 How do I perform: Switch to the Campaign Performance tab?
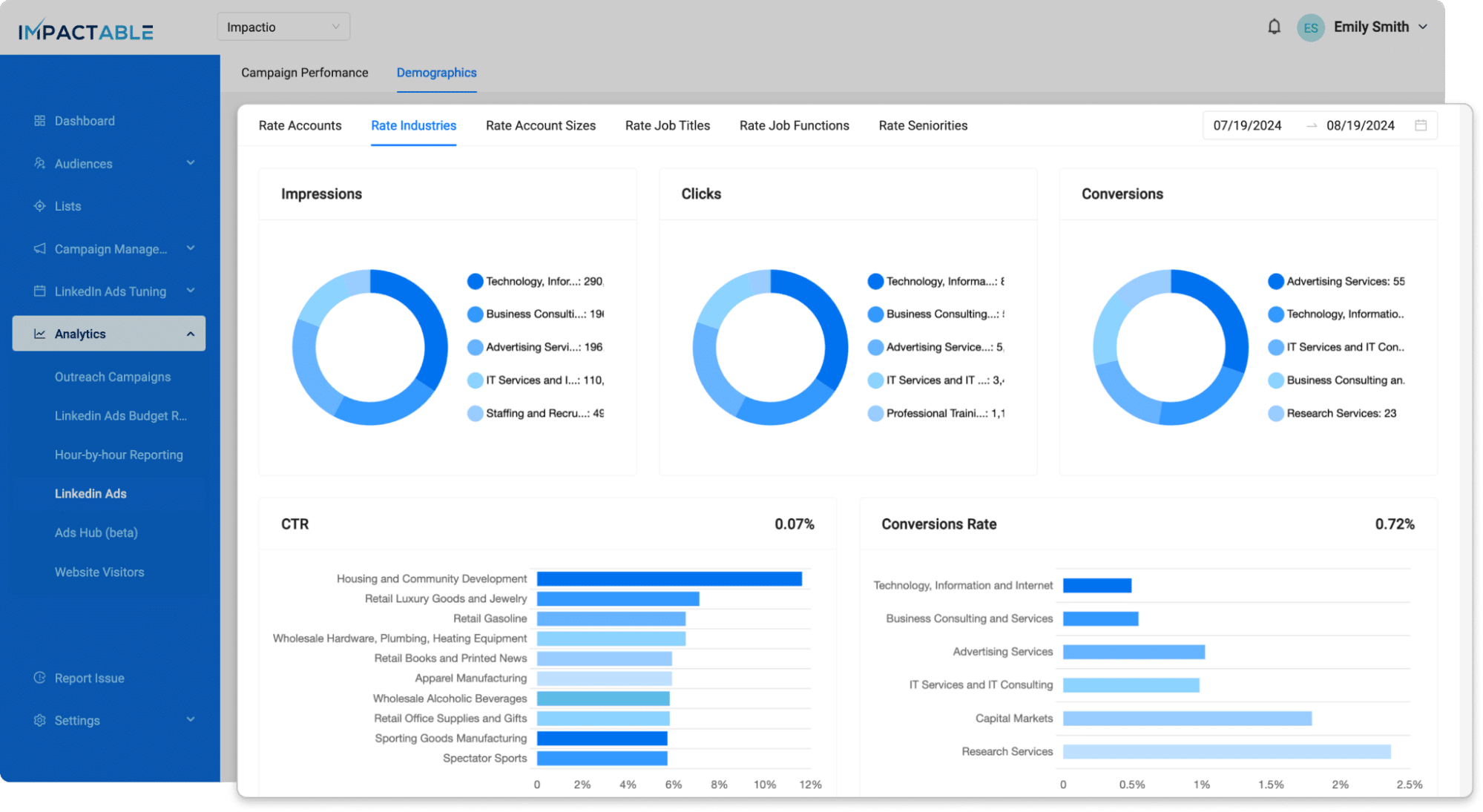(x=304, y=72)
